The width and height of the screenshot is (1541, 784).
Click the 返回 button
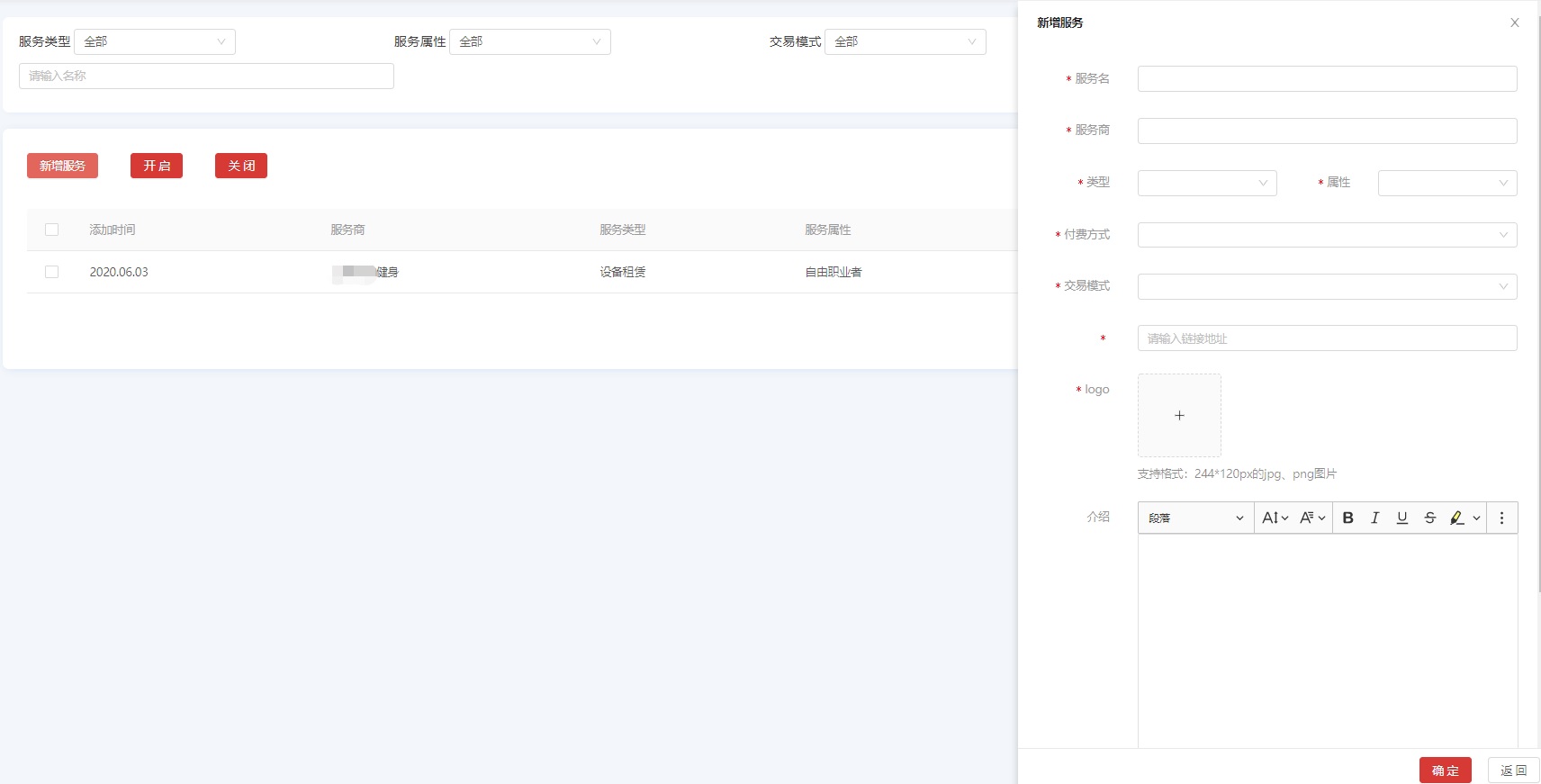[1513, 770]
